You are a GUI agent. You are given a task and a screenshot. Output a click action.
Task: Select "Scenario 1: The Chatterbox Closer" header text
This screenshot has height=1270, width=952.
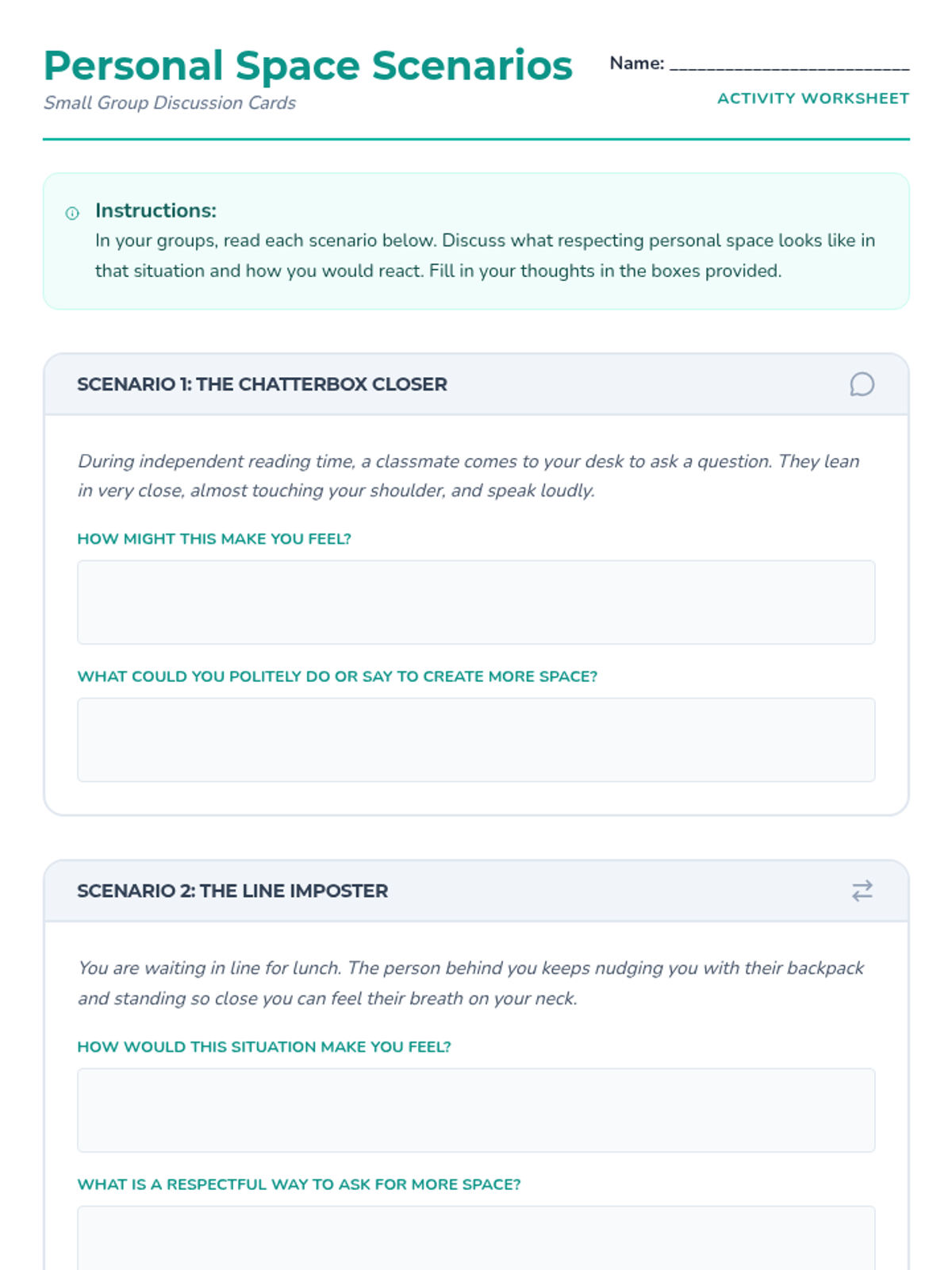click(262, 384)
